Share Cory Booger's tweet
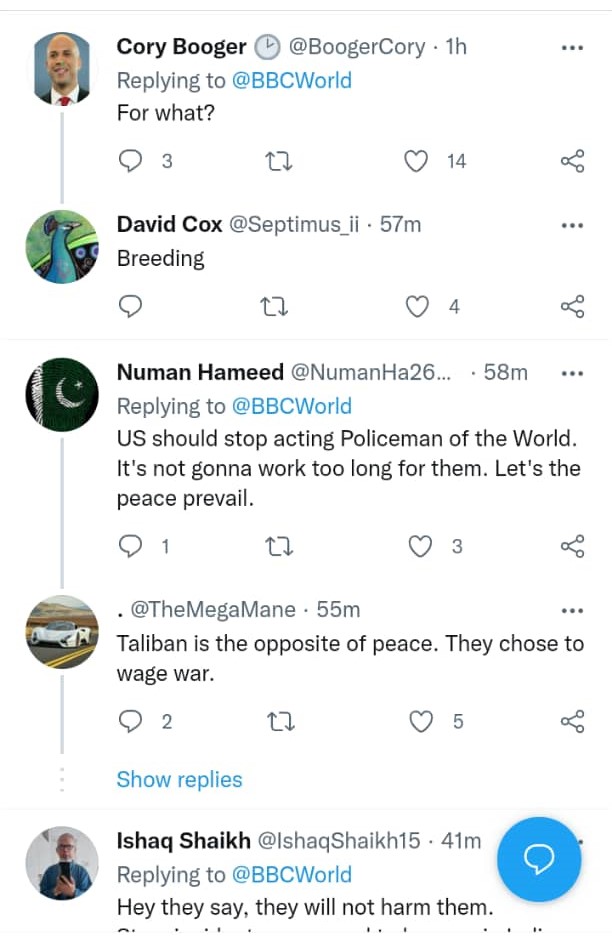This screenshot has height=943, width=612. pyautogui.click(x=572, y=161)
